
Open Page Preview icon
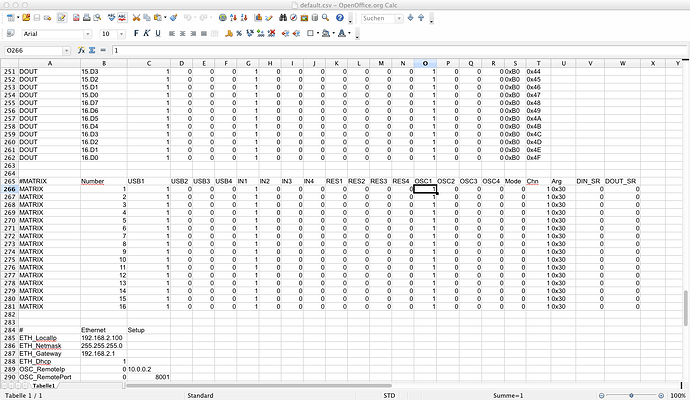[97, 18]
